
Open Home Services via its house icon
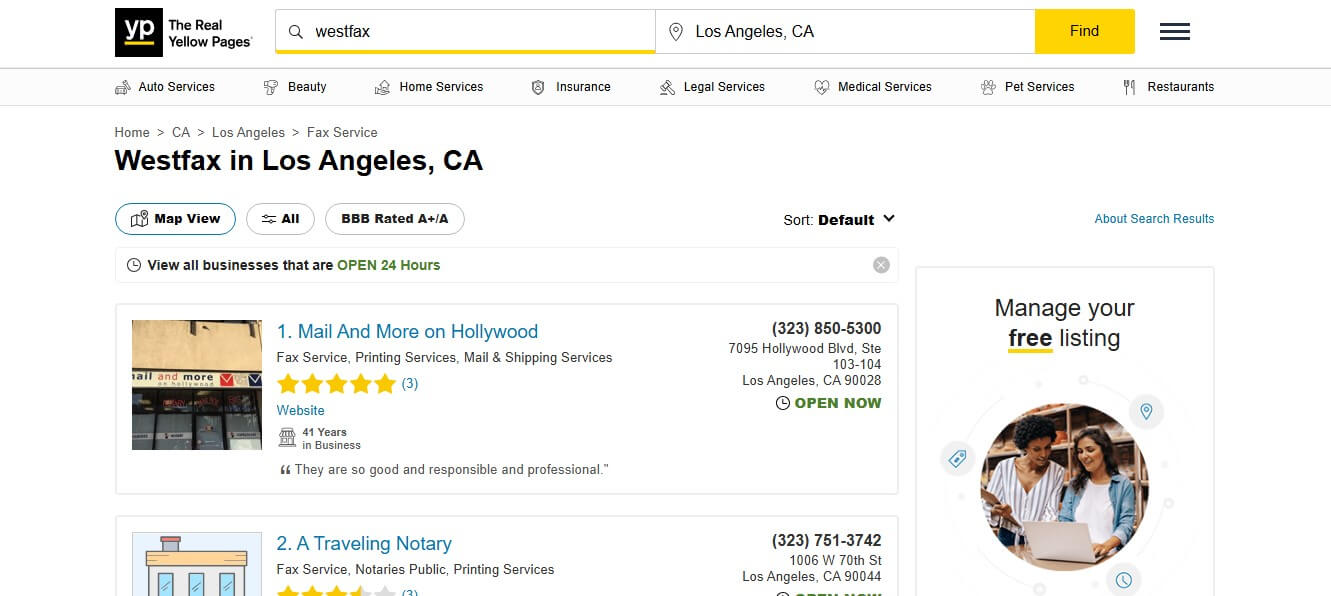coord(381,87)
